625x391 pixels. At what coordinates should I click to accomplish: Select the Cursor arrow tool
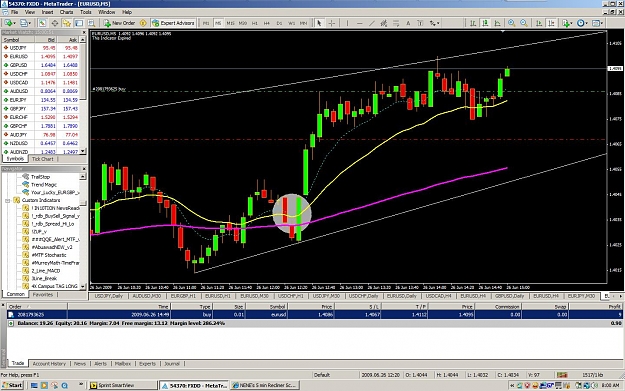pos(319,23)
